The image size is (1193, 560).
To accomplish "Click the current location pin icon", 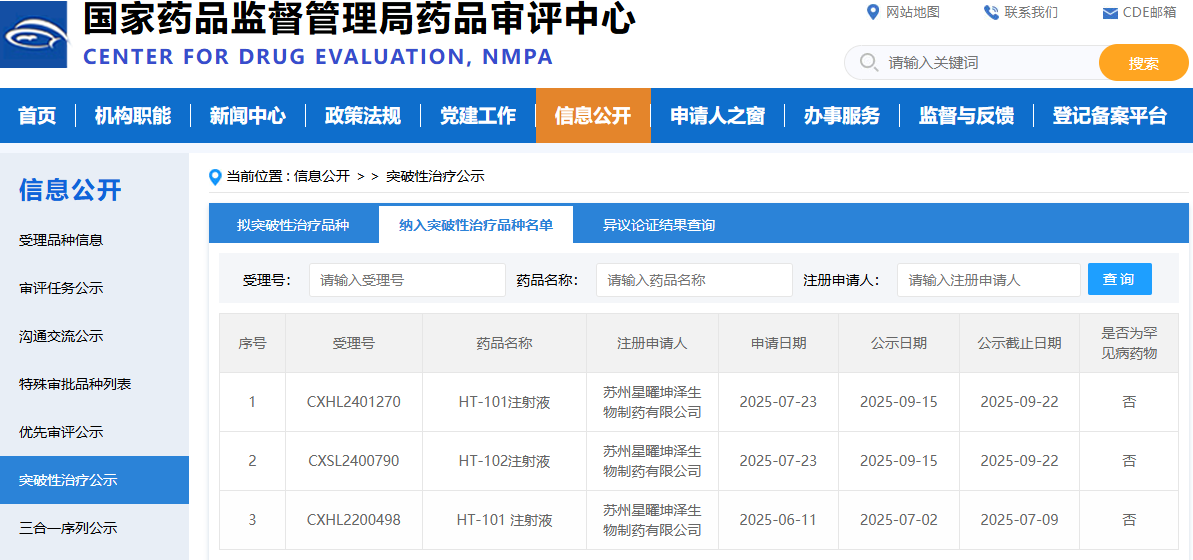I will coord(215,177).
